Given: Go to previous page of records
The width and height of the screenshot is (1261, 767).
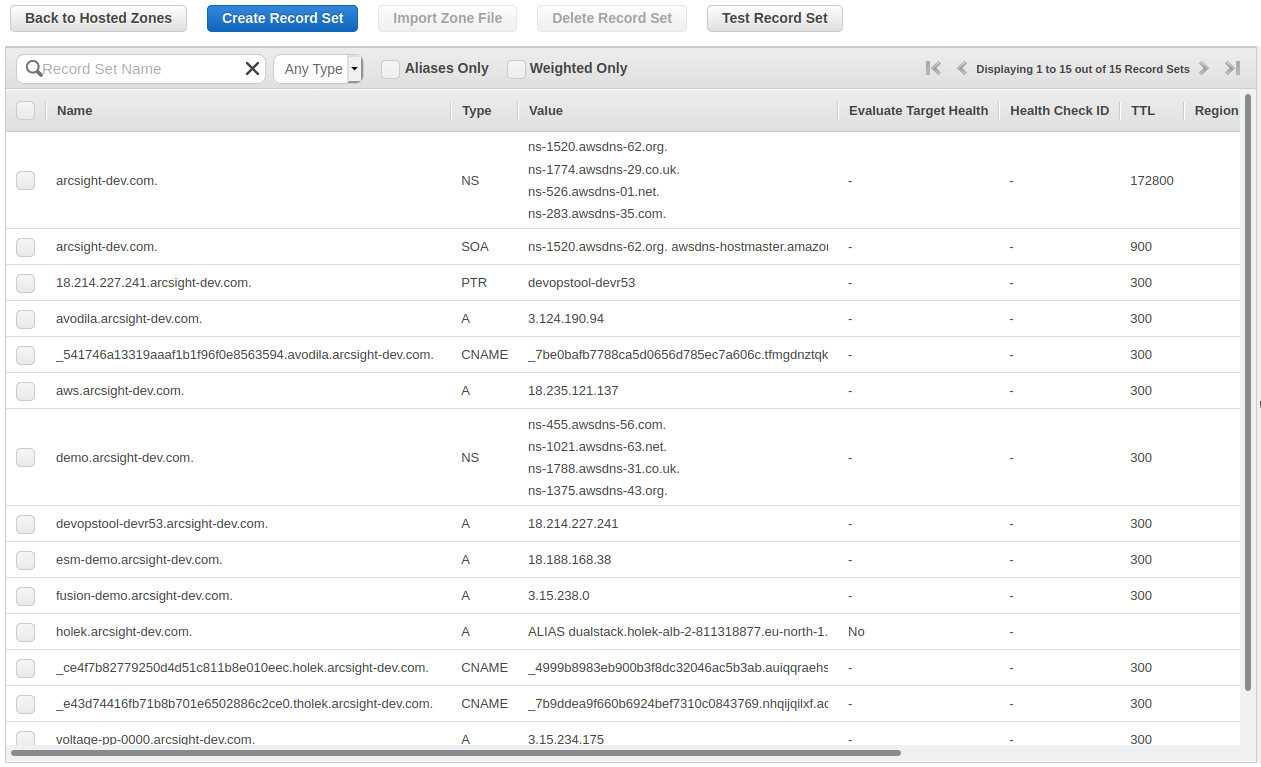Looking at the screenshot, I should (x=962, y=69).
